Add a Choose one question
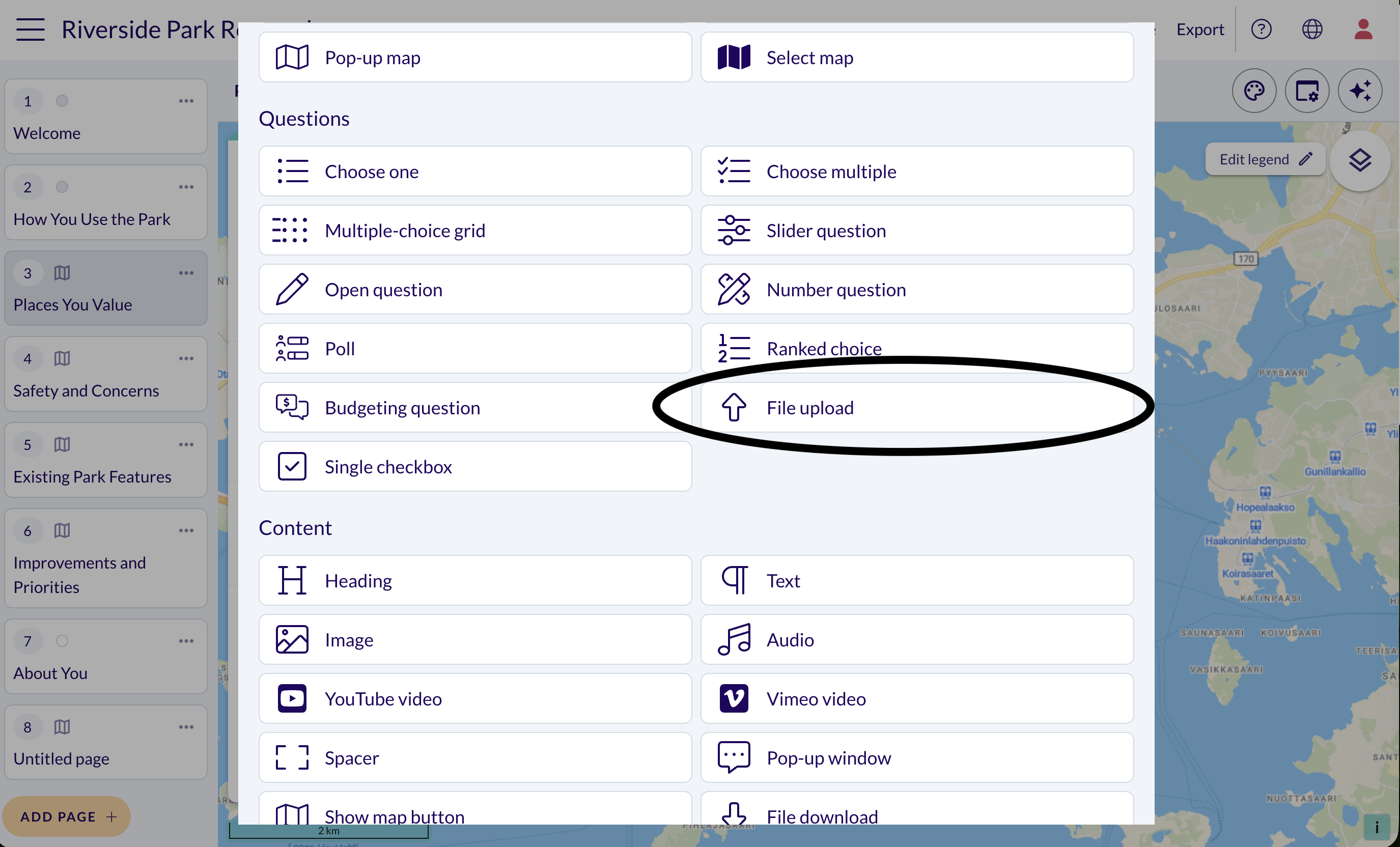 (x=475, y=172)
